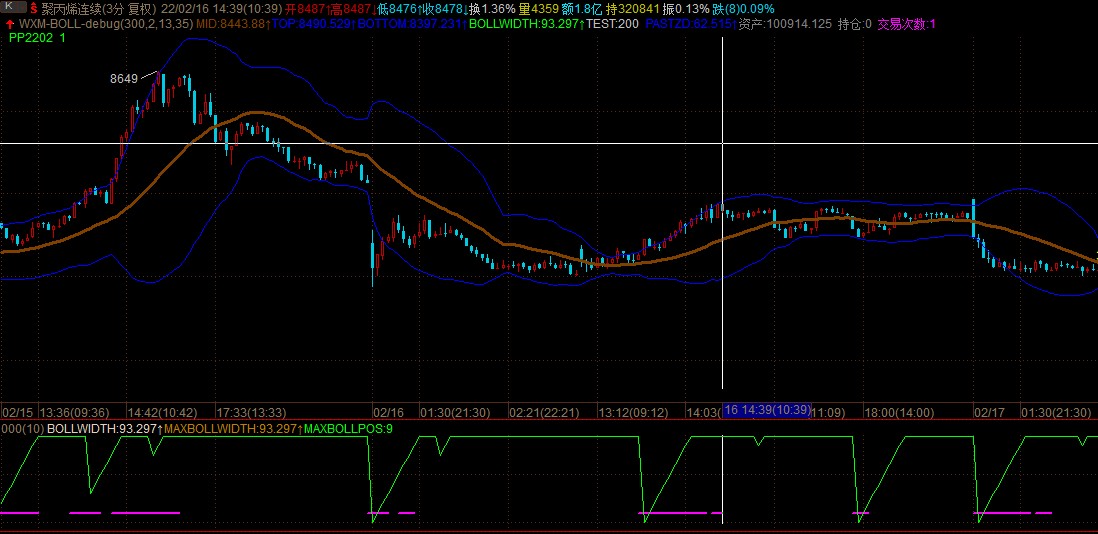This screenshot has width=1098, height=534.
Task: Select the 聚丙烯连续(3分 复权) title
Action: (x=99, y=8)
